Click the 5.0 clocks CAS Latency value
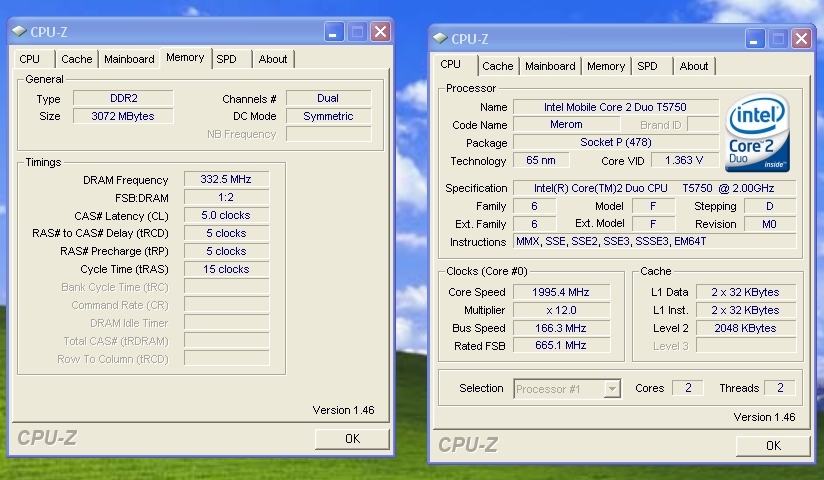 (226, 215)
